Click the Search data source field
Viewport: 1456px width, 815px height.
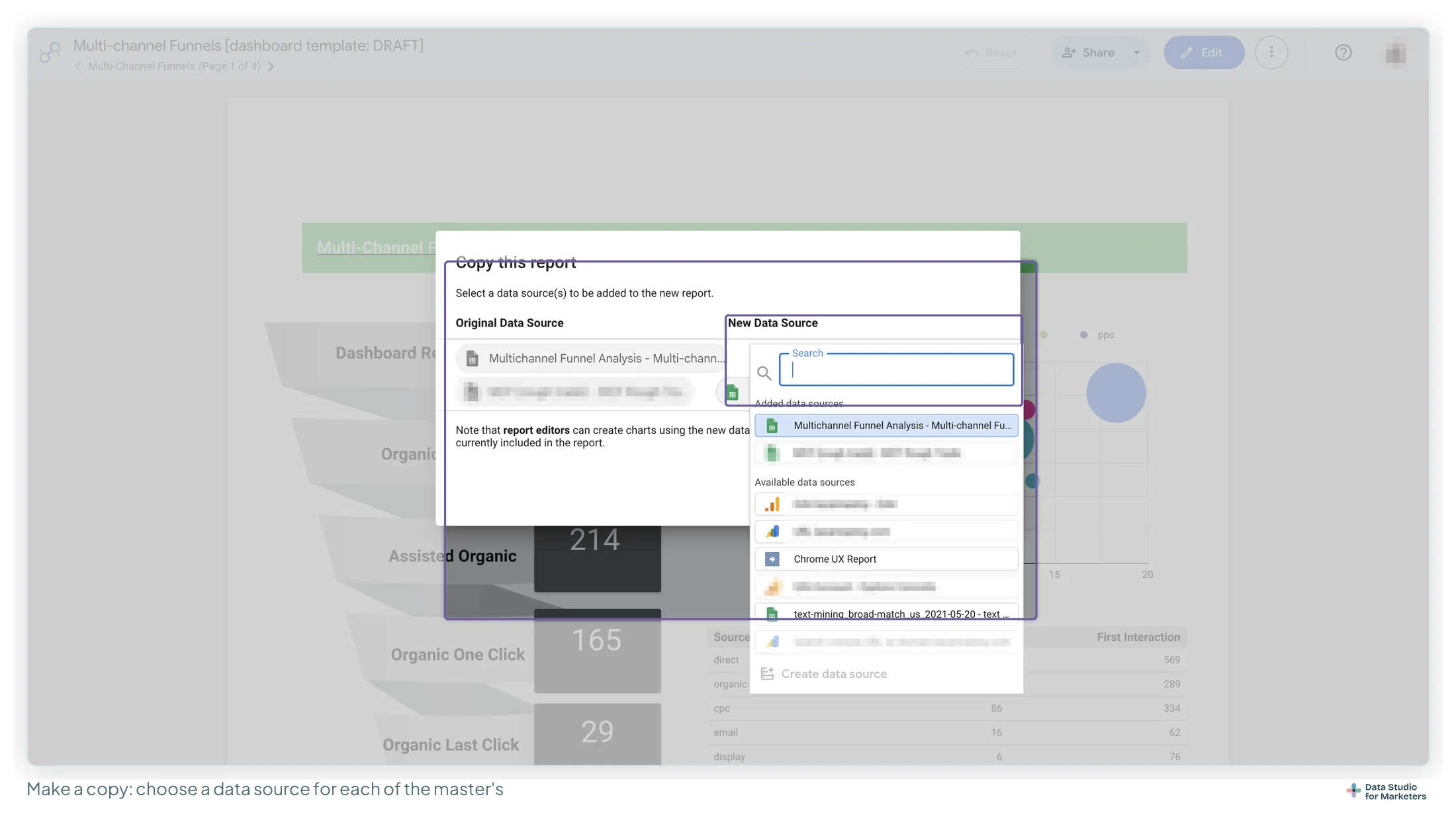tap(896, 369)
